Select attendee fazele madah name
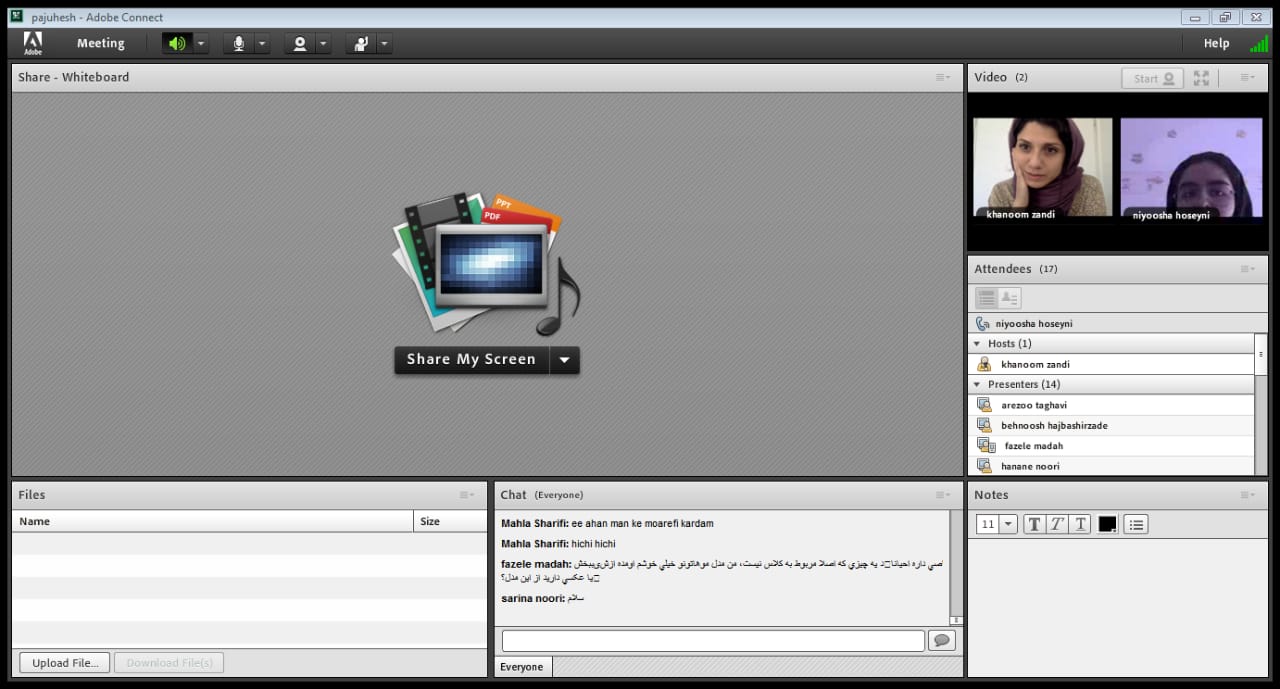This screenshot has width=1280, height=689. pos(1034,446)
